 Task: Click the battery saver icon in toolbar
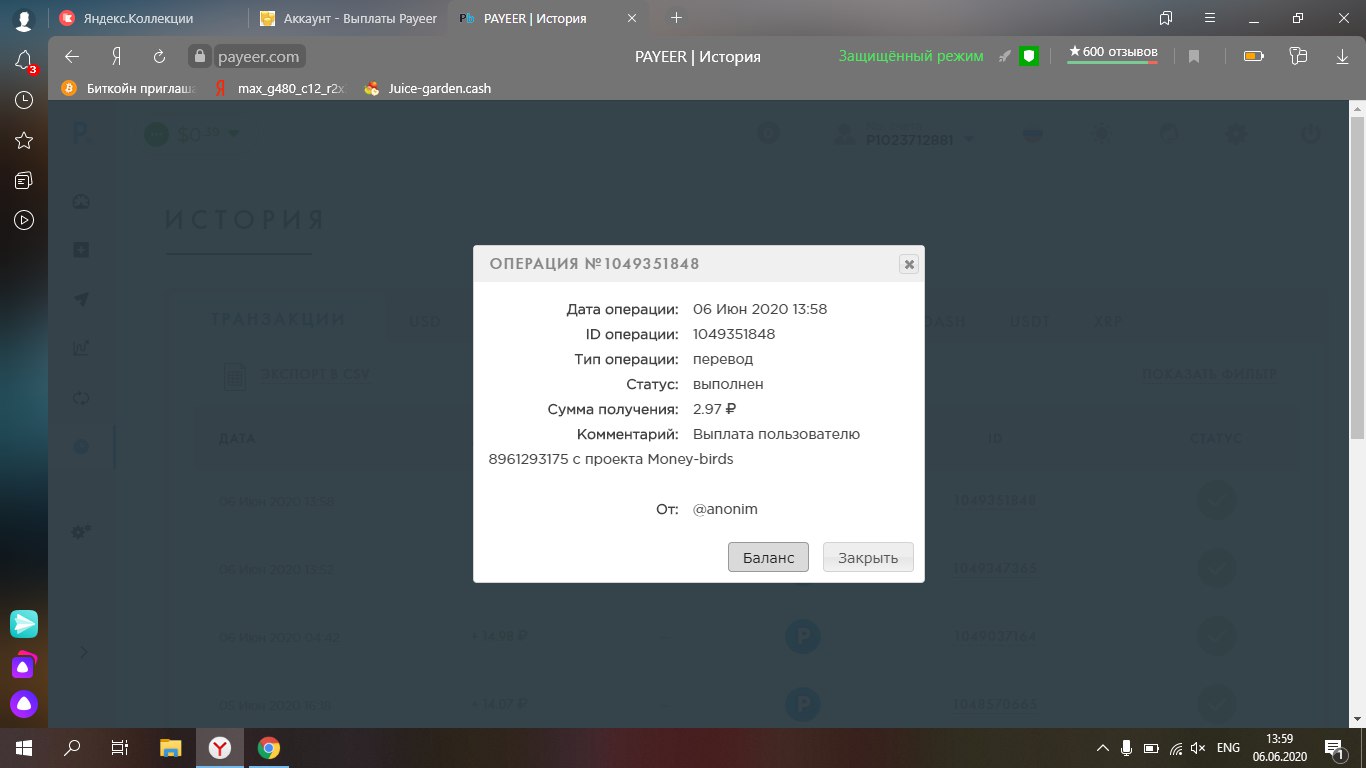coord(1253,57)
